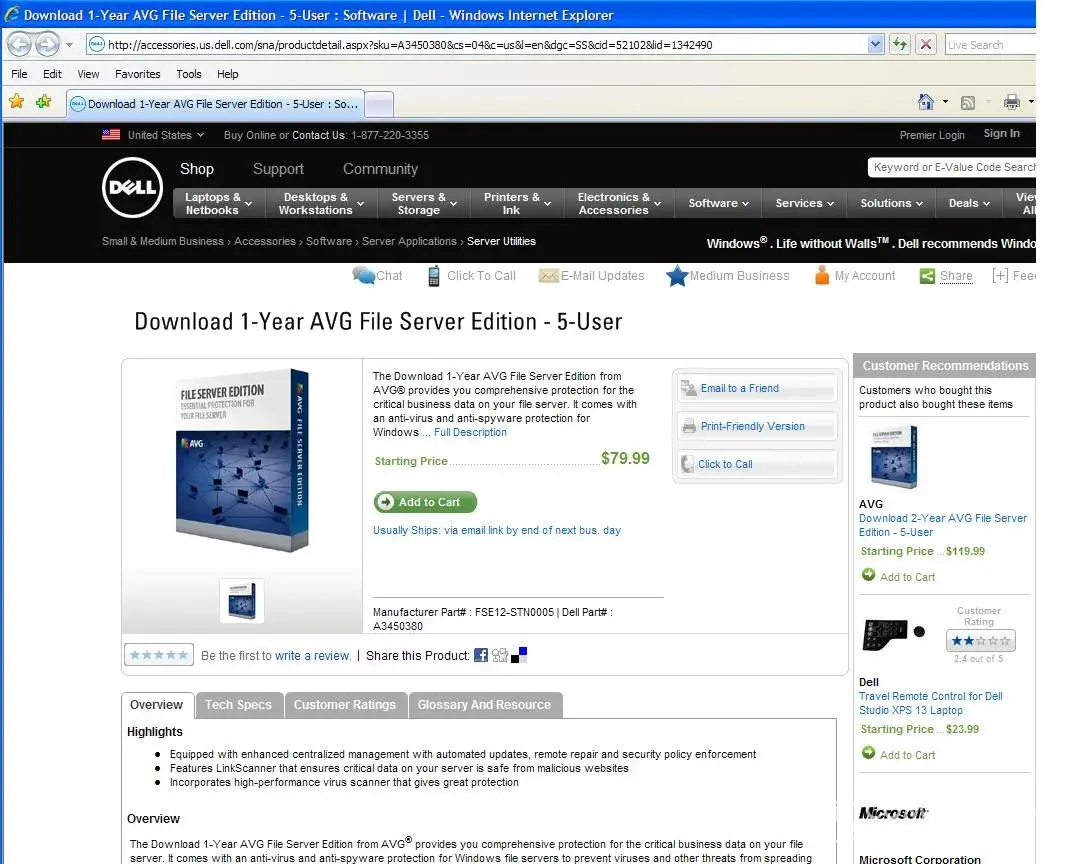Open the Glossary And Resource tab
The width and height of the screenshot is (1086, 864).
click(x=484, y=705)
